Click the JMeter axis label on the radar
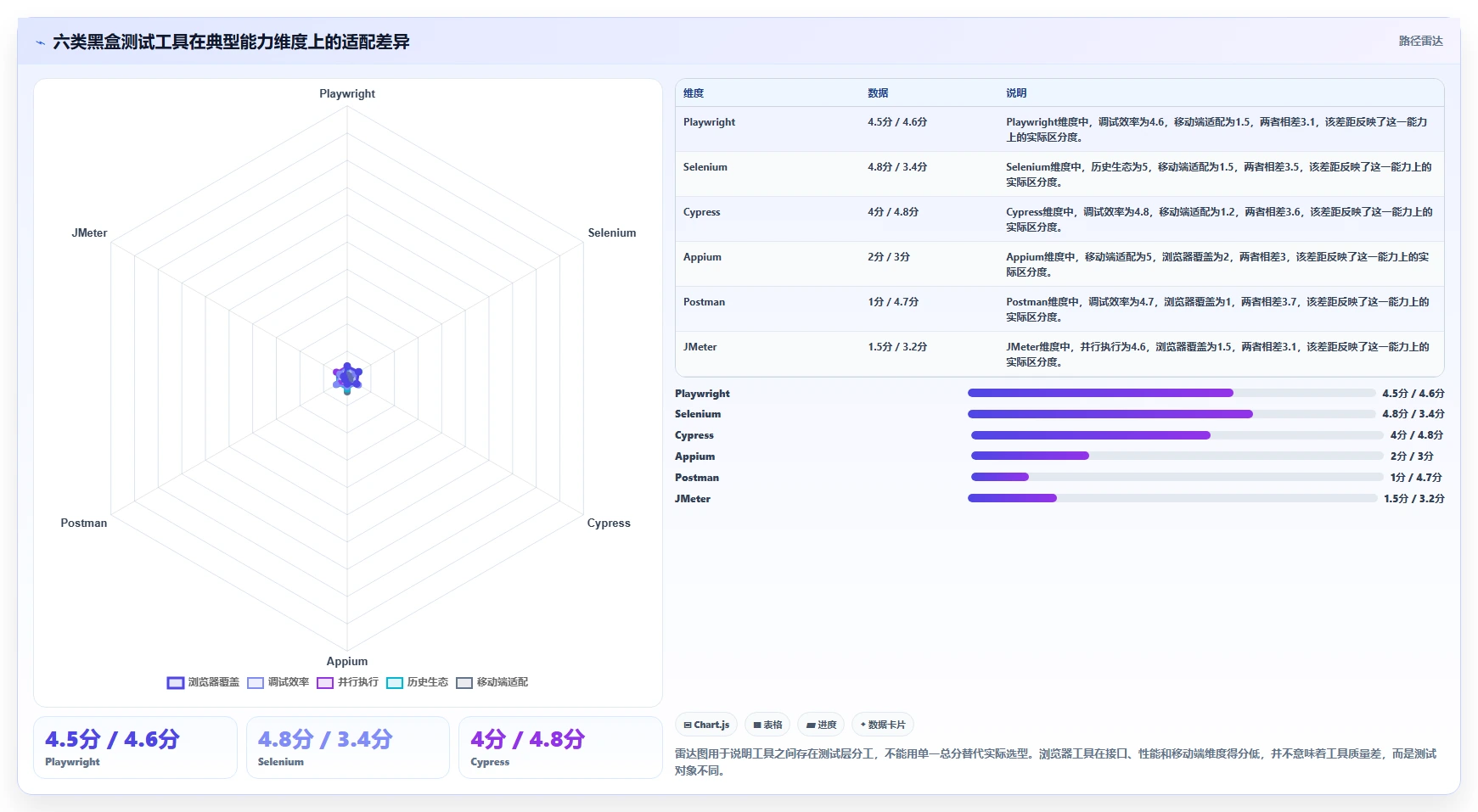The height and width of the screenshot is (812, 1478). point(89,233)
